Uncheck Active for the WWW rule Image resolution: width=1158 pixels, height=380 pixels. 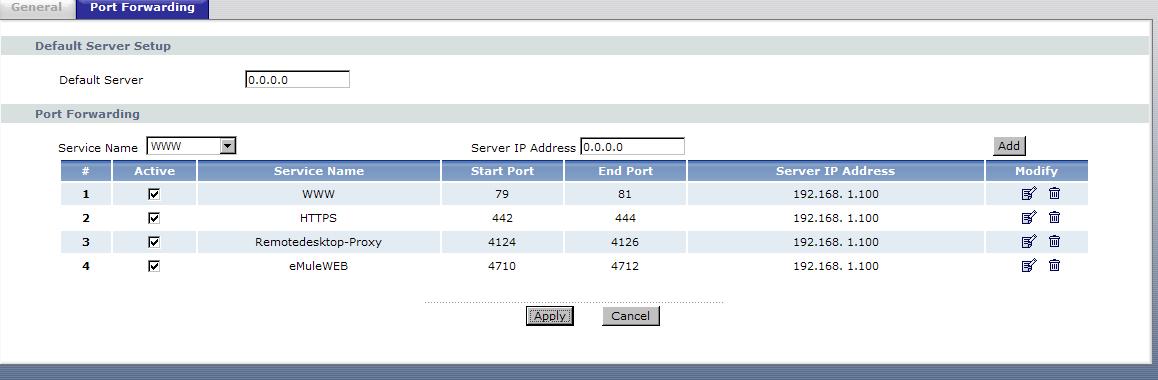click(154, 194)
